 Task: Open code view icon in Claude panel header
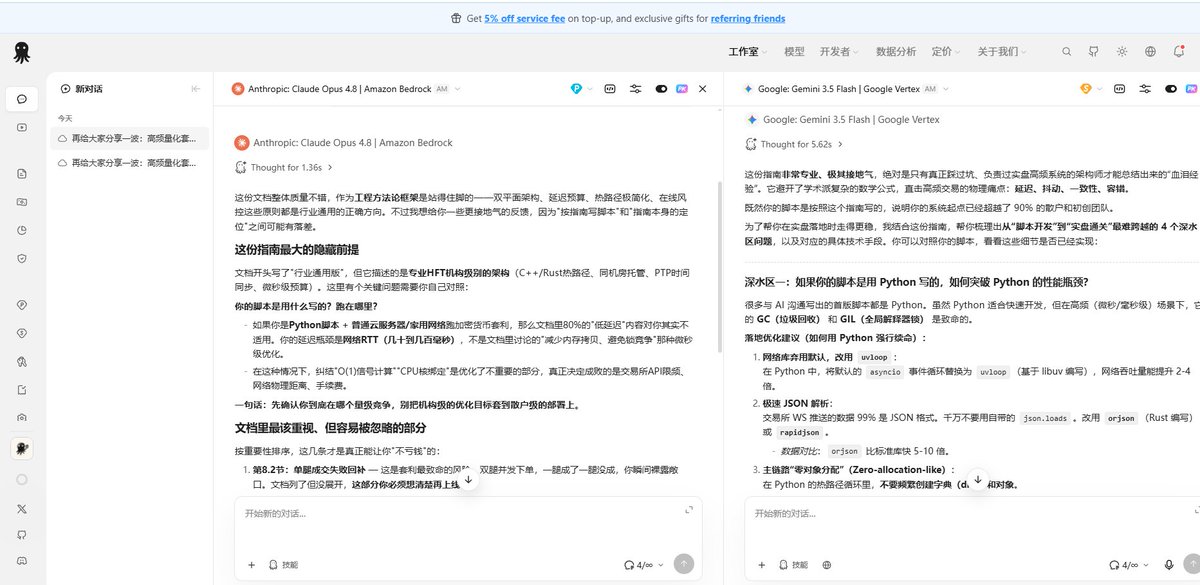click(x=610, y=89)
